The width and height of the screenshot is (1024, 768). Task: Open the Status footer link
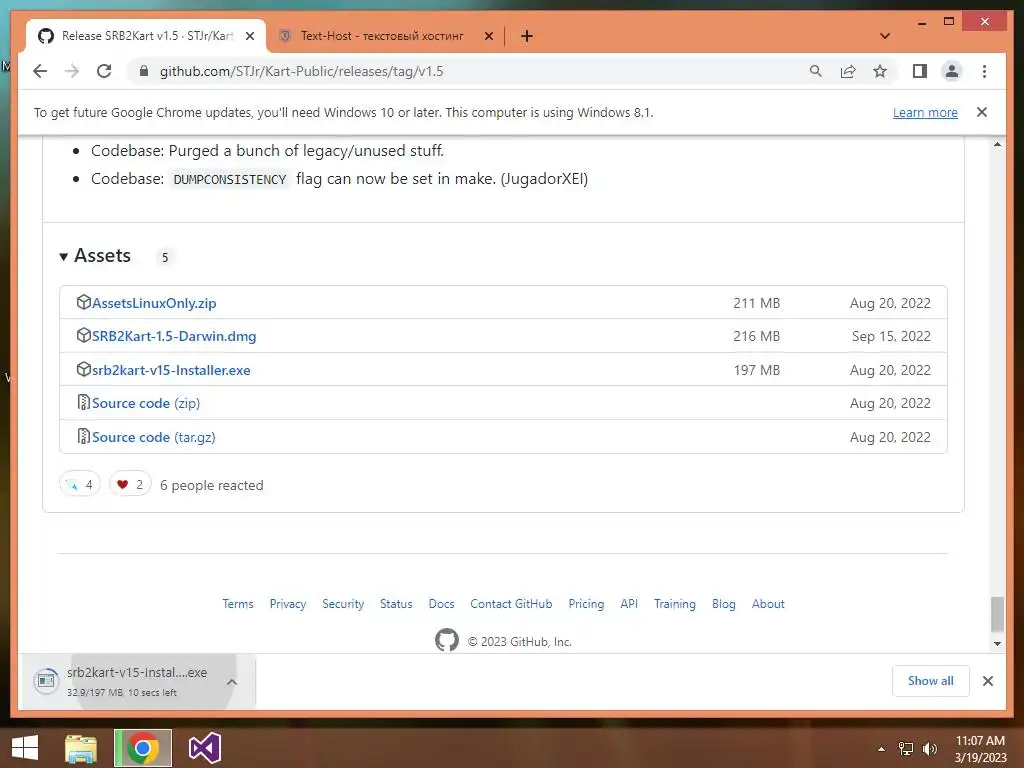tap(396, 604)
